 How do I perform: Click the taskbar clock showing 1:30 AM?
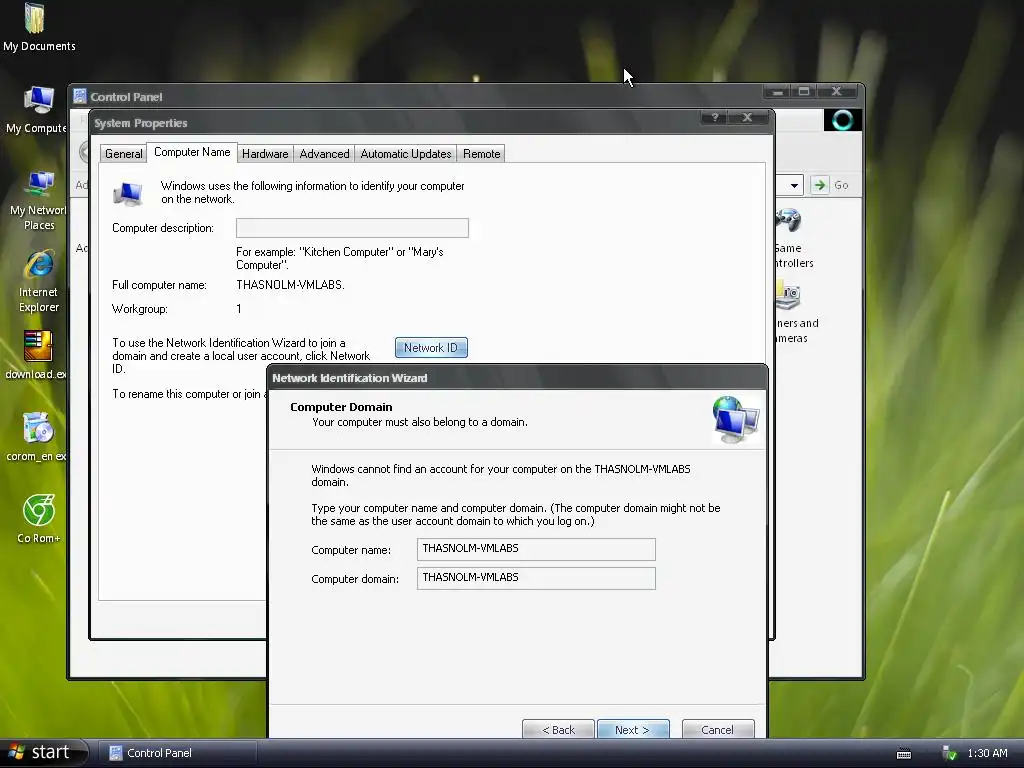[987, 754]
